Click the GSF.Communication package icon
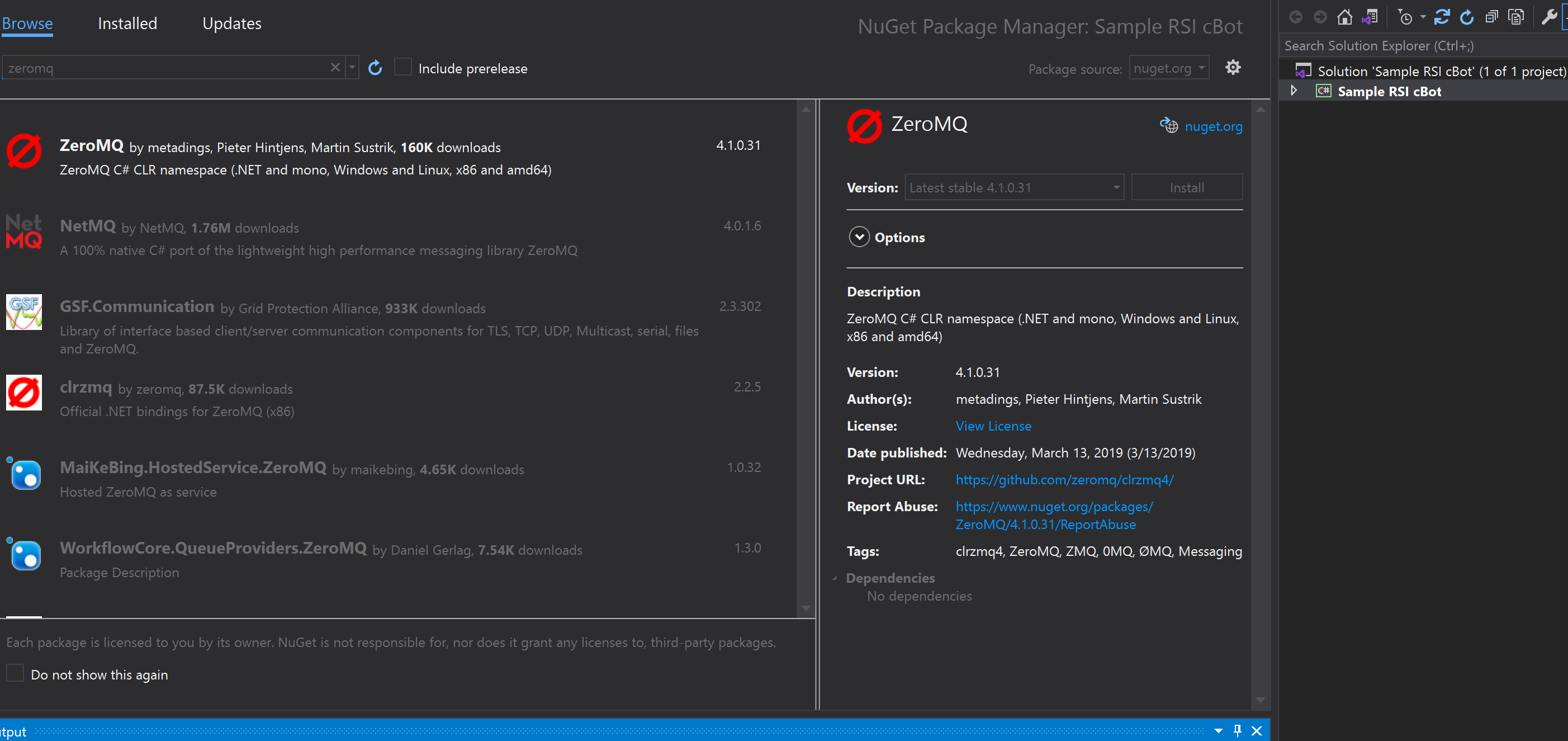1568x741 pixels. [23, 311]
